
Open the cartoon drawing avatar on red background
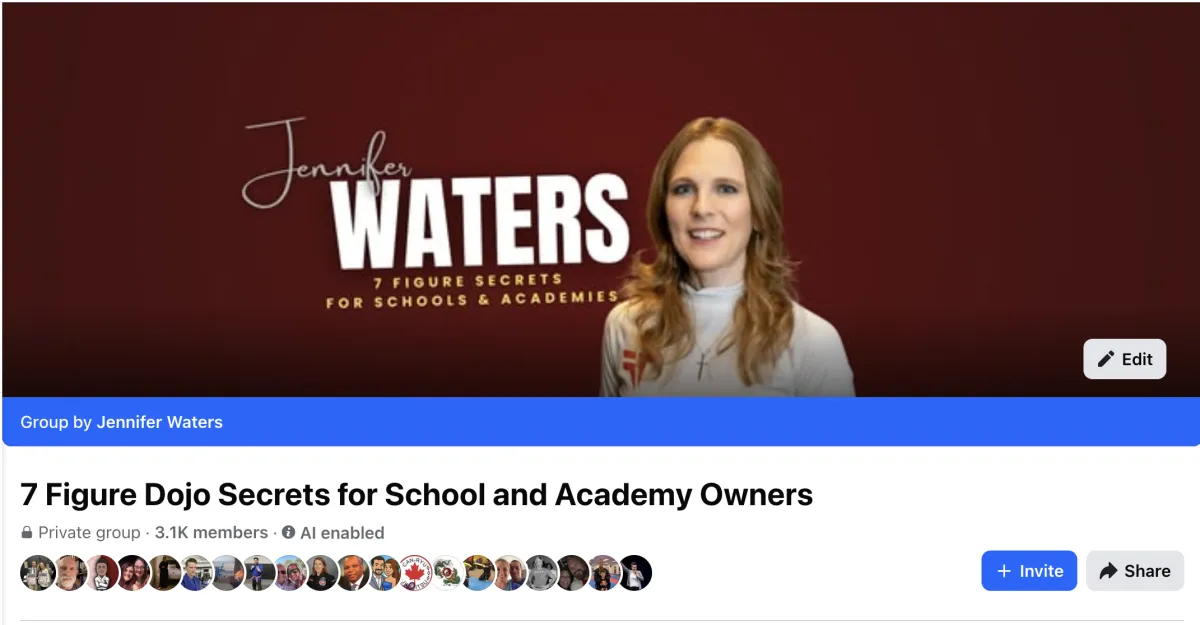point(101,573)
